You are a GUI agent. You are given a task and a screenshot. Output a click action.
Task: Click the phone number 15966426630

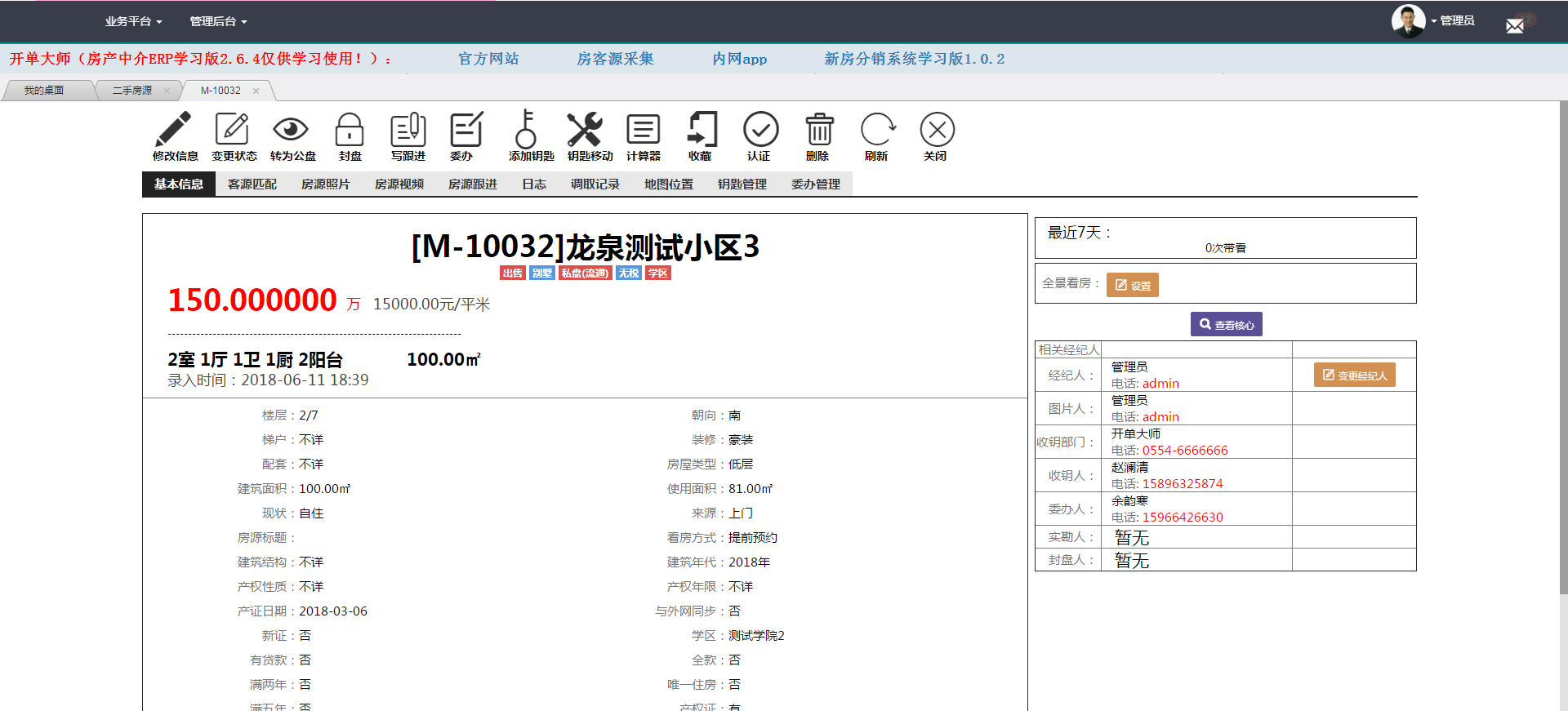(1183, 517)
